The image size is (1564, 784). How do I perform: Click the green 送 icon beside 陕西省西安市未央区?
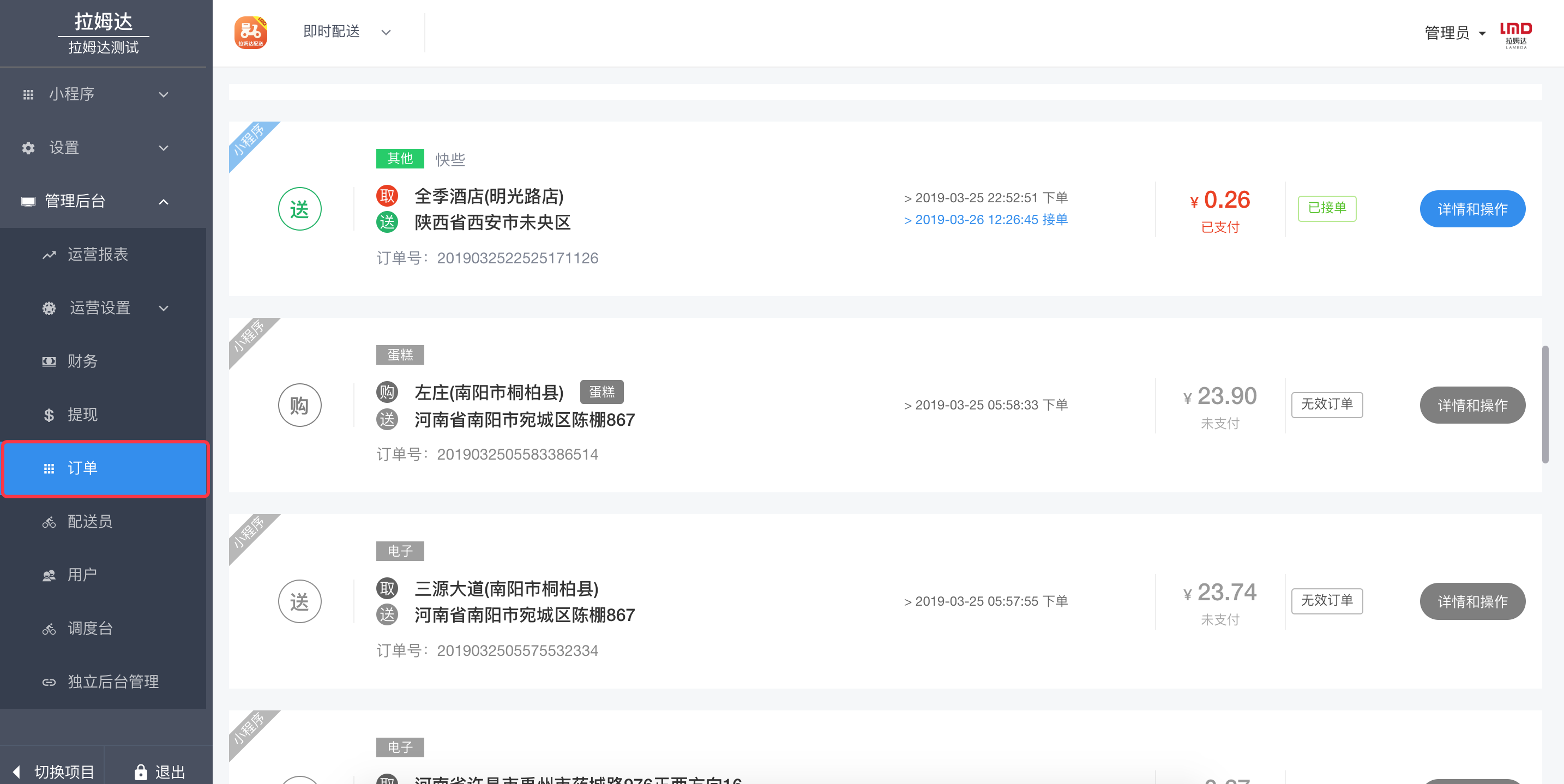[387, 222]
